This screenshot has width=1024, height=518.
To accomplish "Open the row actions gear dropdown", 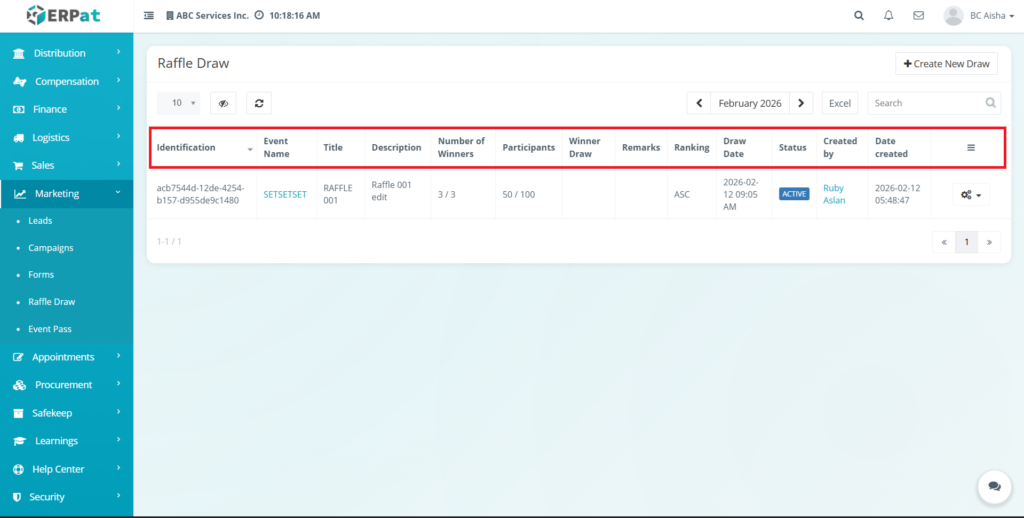I will (971, 195).
